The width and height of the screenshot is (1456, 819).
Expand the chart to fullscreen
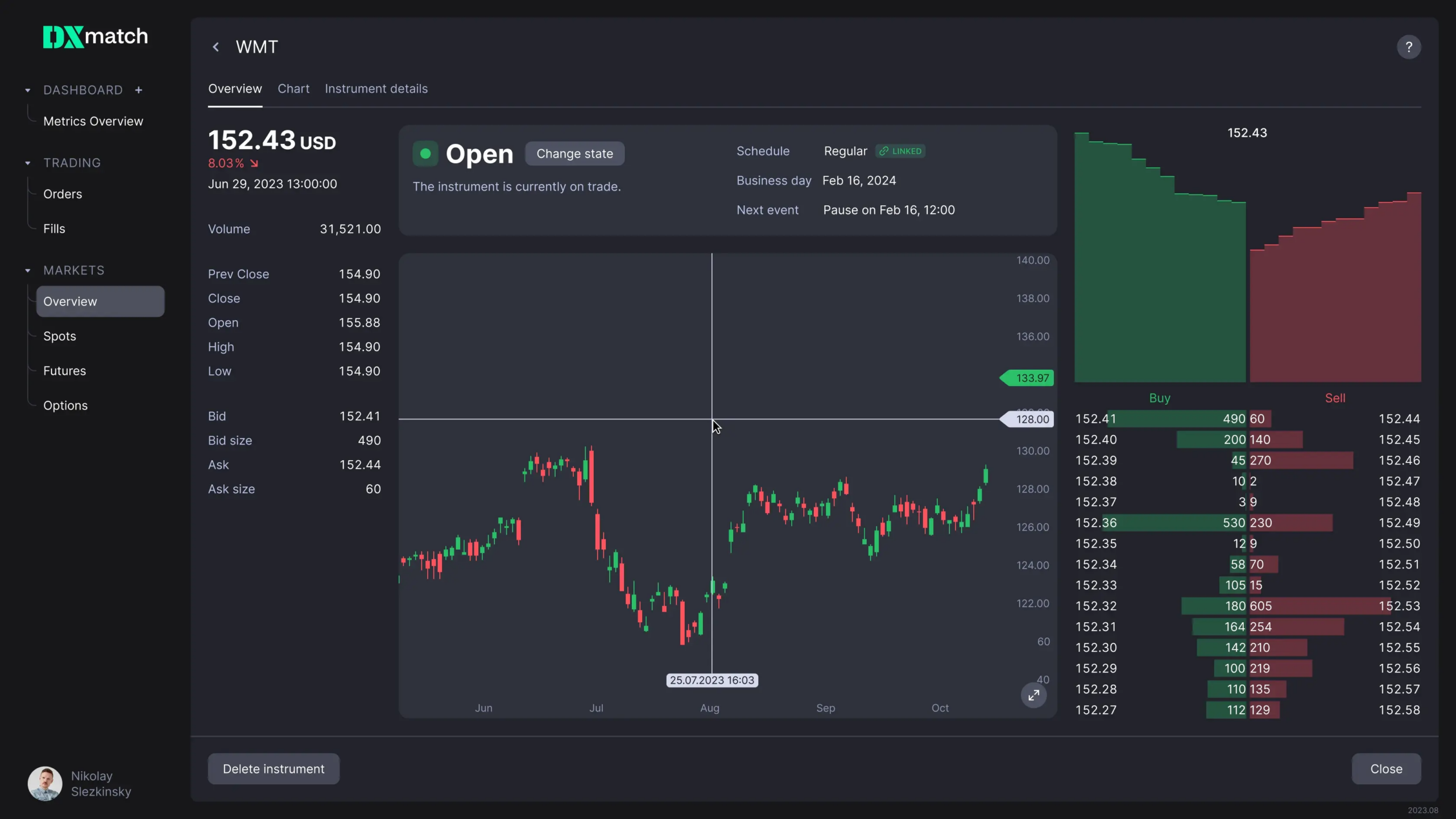click(x=1033, y=695)
